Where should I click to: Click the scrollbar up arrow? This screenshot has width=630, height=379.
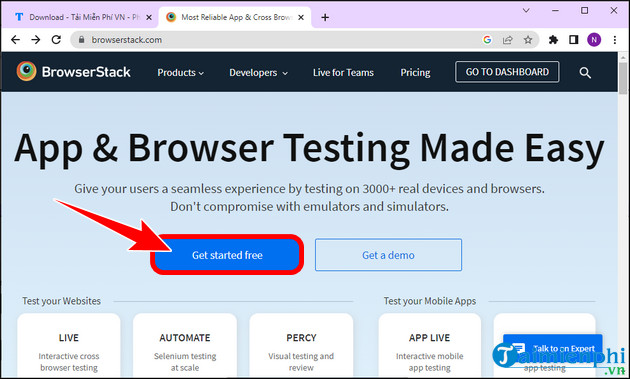(x=623, y=57)
